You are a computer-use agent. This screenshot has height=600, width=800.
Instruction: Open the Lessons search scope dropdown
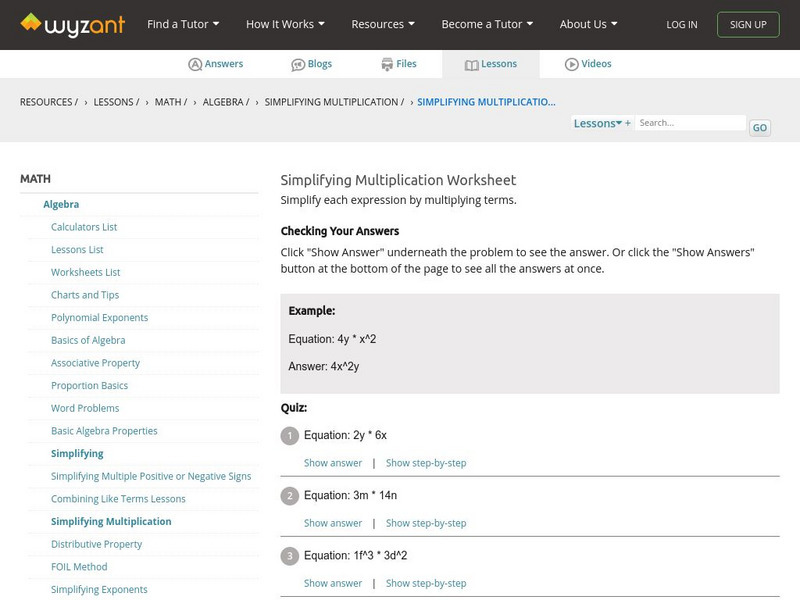pyautogui.click(x=601, y=123)
